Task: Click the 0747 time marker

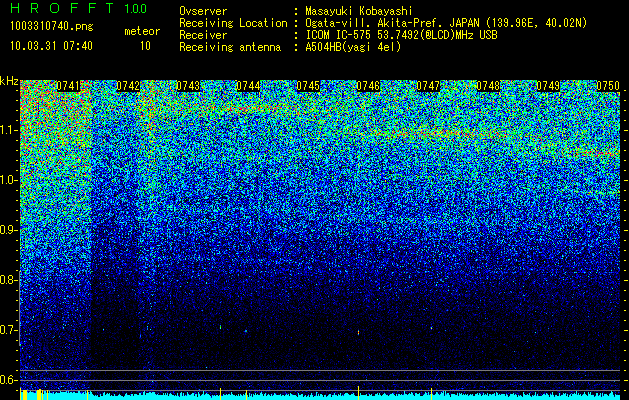Action: pyautogui.click(x=428, y=86)
